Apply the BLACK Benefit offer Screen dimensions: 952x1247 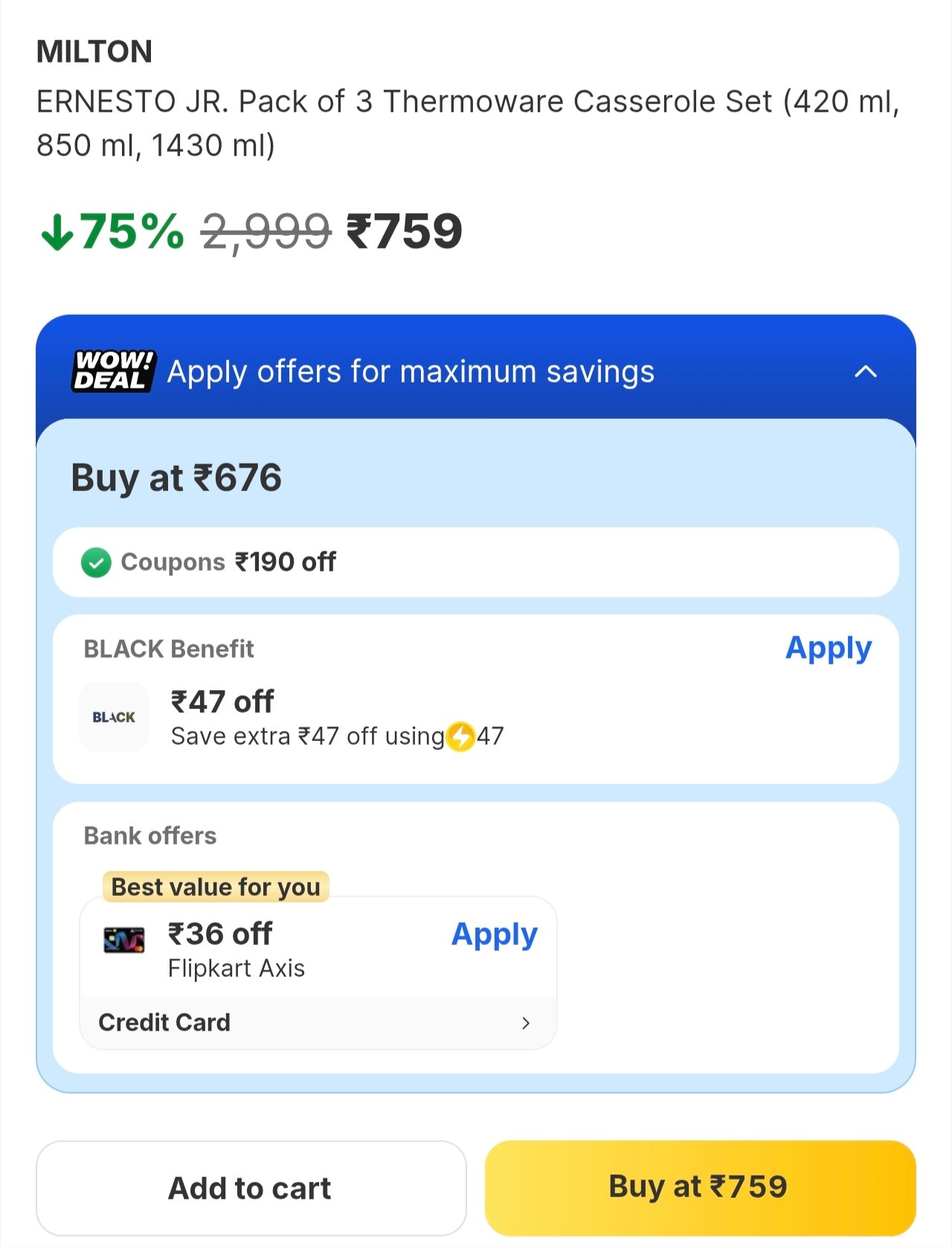point(828,648)
